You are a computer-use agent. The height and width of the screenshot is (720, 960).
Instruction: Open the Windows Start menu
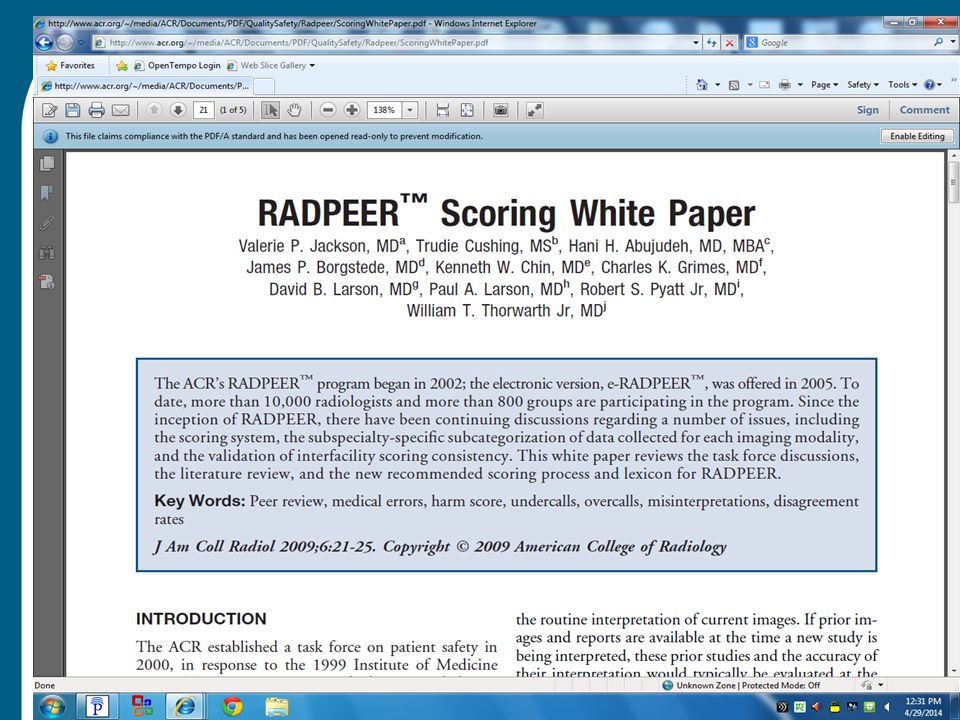(52, 707)
